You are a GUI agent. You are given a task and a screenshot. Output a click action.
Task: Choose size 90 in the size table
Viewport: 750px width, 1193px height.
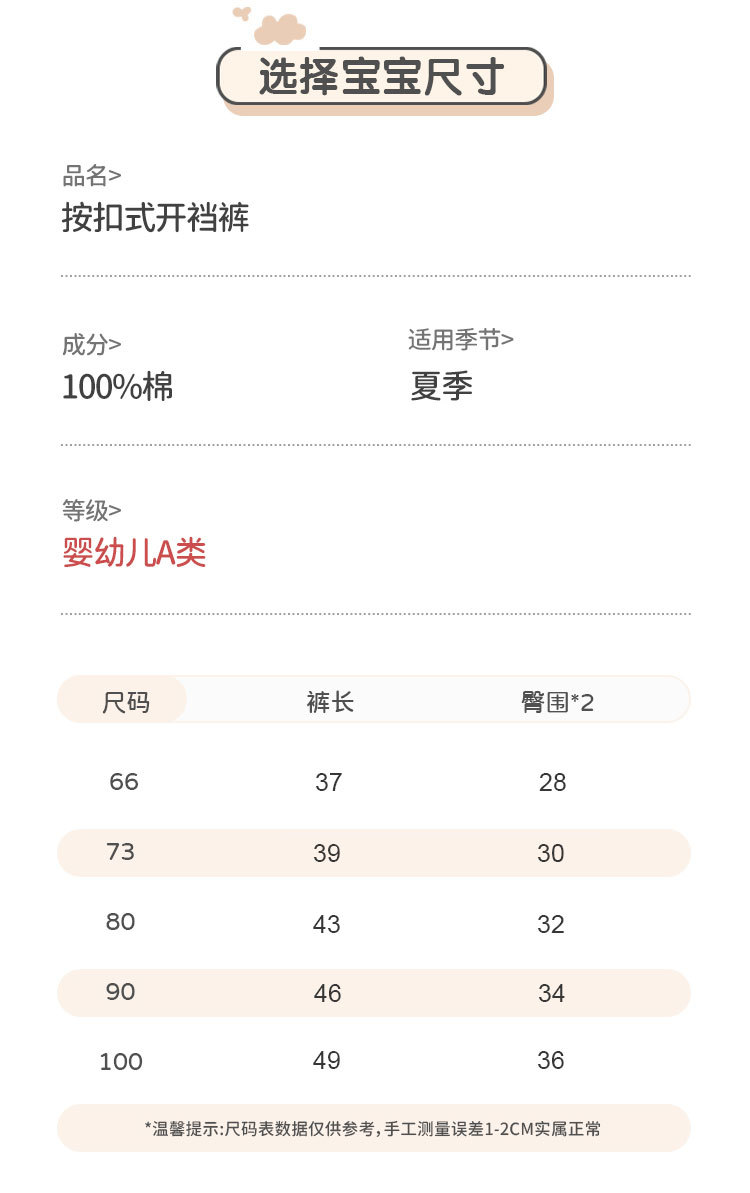click(121, 992)
